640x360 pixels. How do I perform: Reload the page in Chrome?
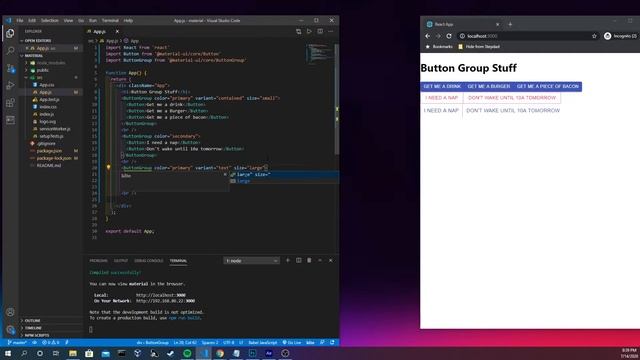449,36
